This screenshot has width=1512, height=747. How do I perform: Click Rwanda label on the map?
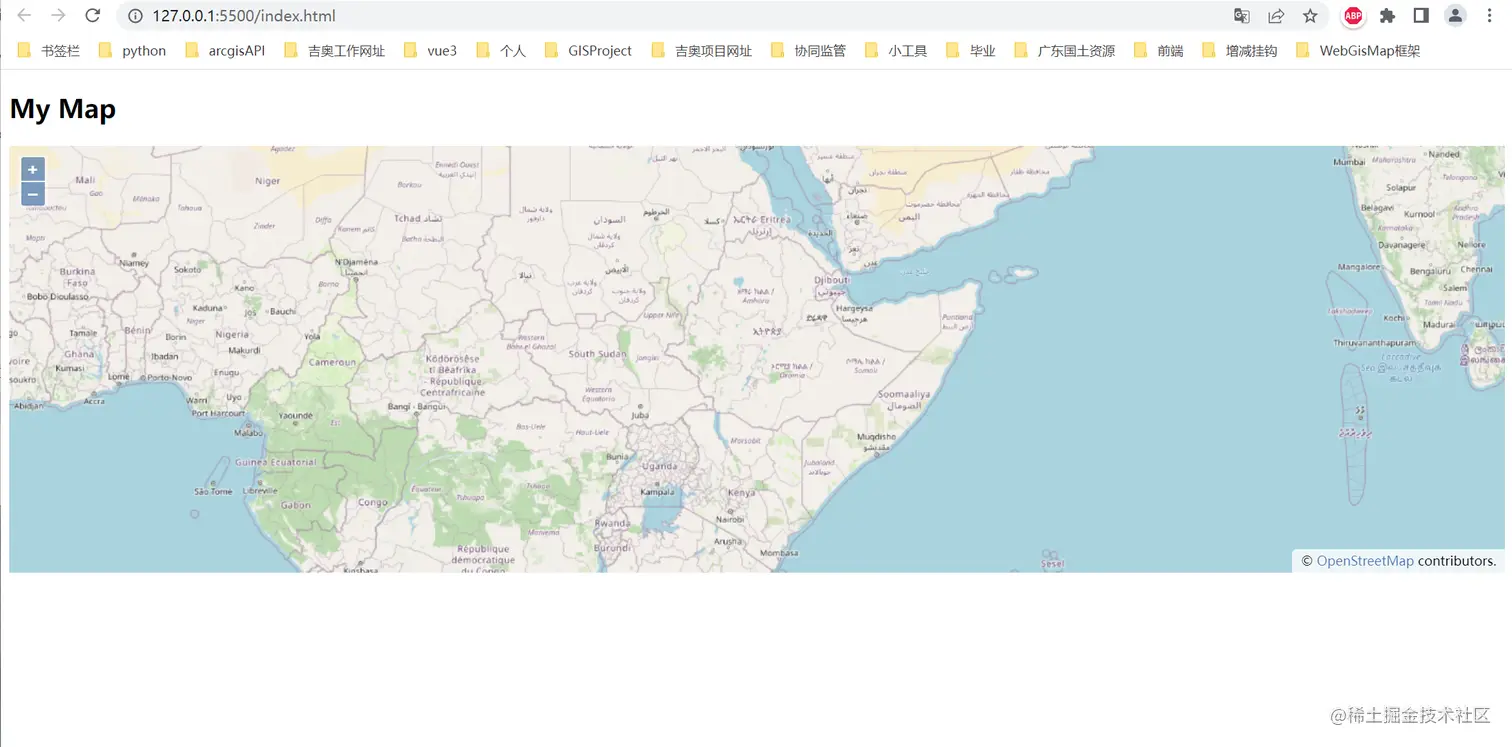[x=612, y=523]
